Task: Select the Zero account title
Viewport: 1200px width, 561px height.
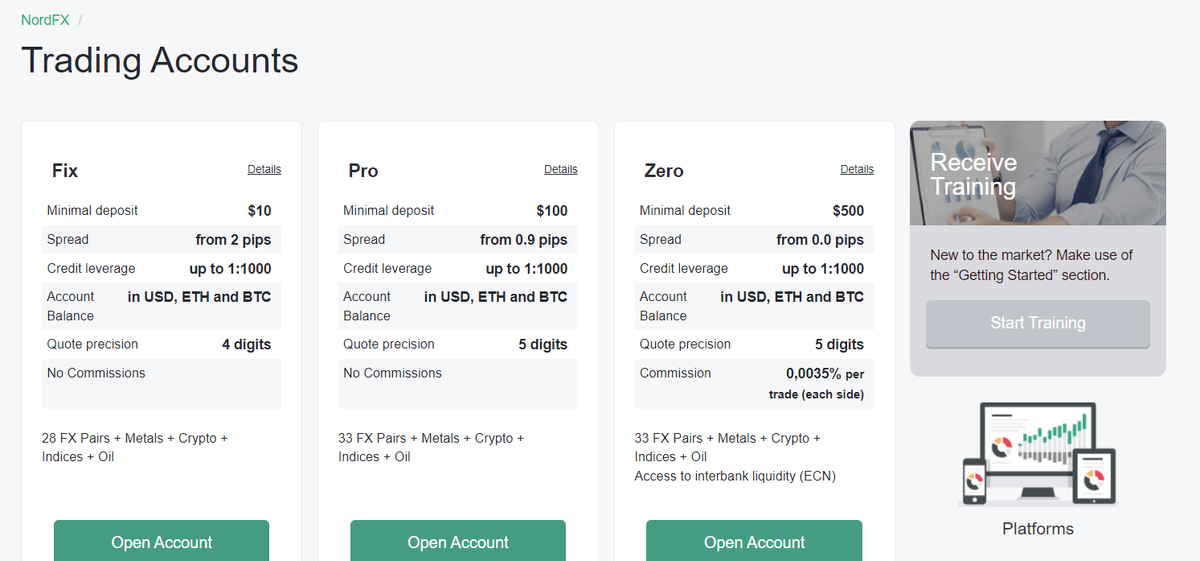Action: tap(664, 171)
